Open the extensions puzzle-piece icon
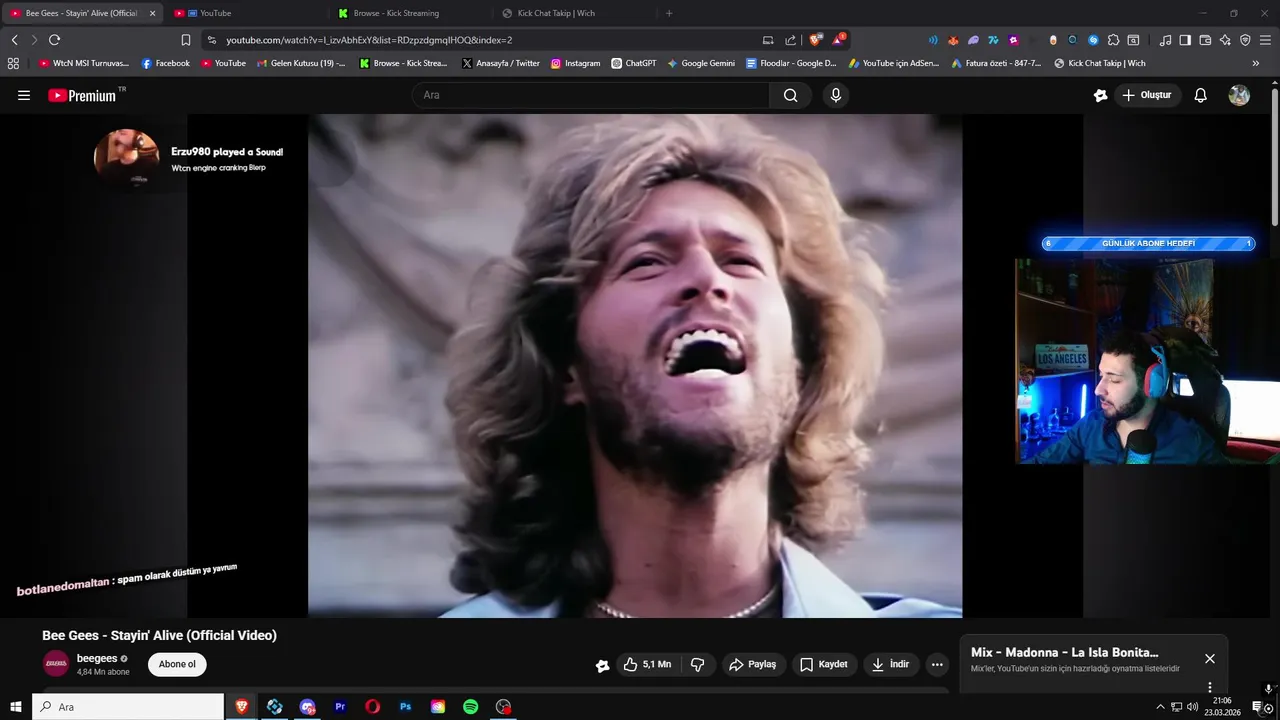The image size is (1280, 720). tap(1113, 40)
